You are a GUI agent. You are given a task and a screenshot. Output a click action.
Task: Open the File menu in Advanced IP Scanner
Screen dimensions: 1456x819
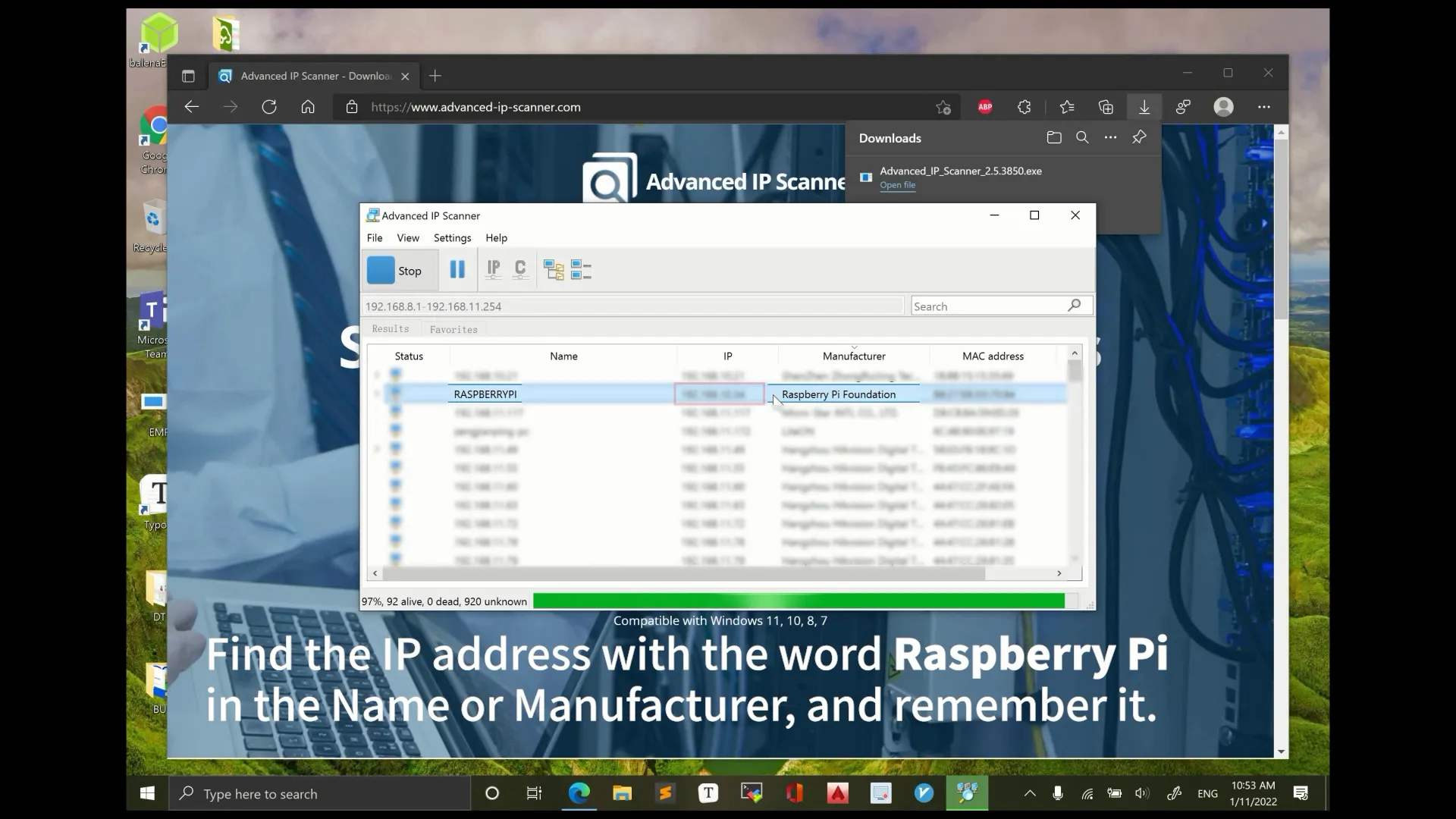pos(375,238)
